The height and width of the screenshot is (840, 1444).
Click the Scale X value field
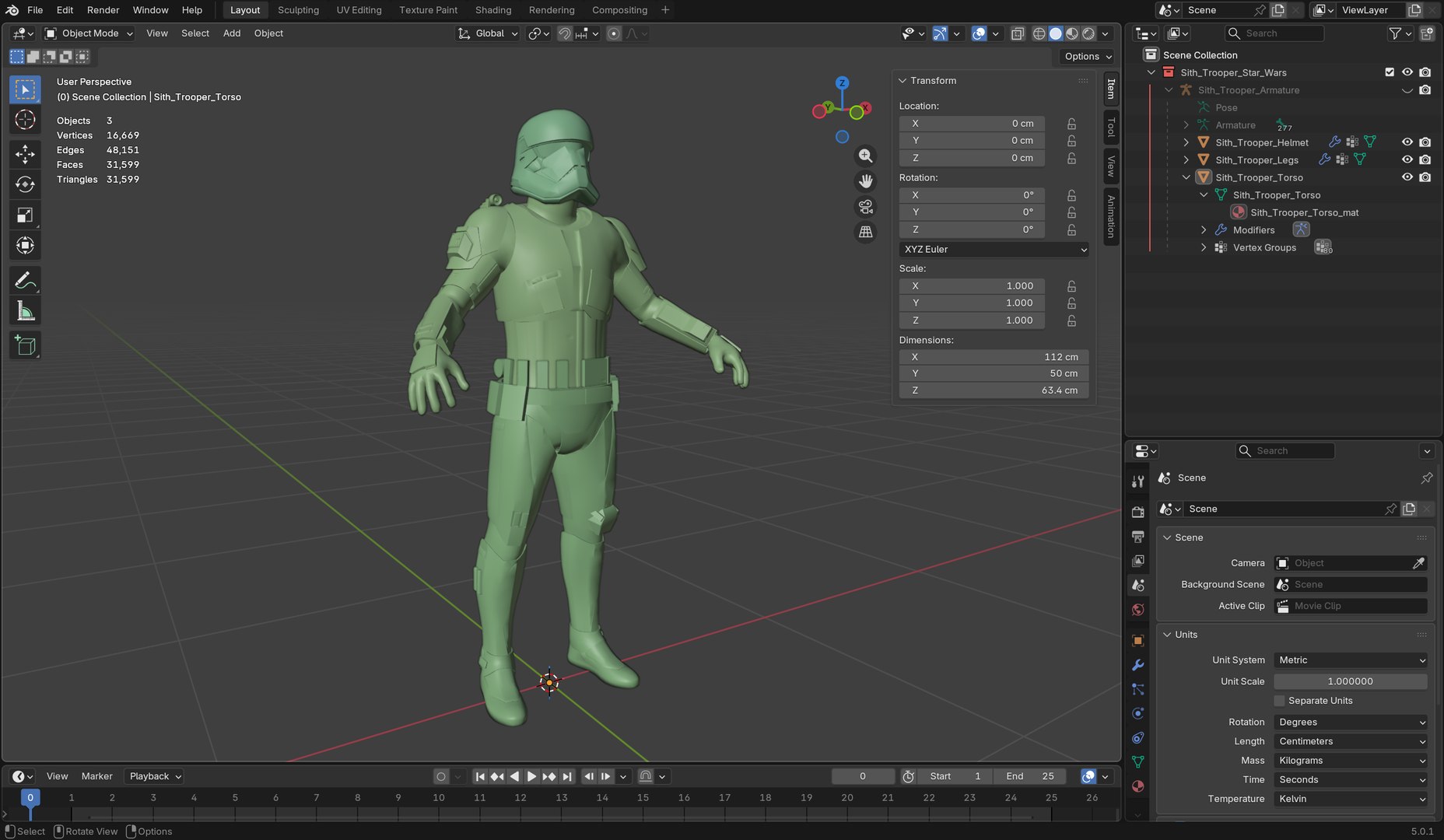pyautogui.click(x=972, y=286)
